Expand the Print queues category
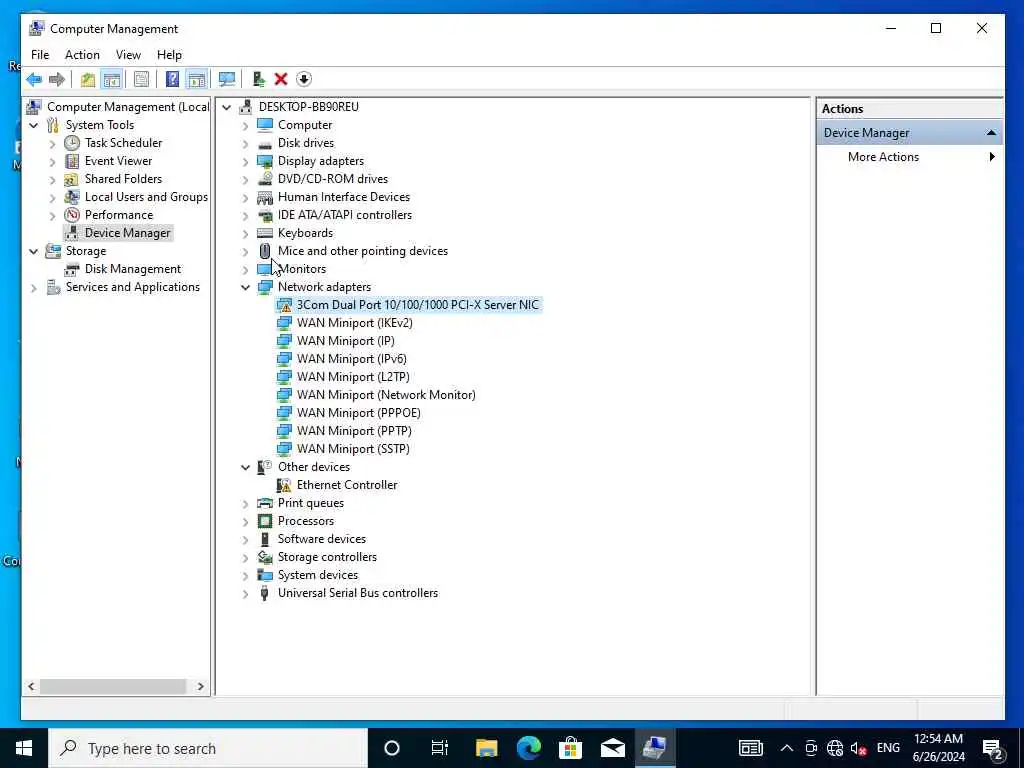Screen dimensions: 1024x768 point(246,504)
